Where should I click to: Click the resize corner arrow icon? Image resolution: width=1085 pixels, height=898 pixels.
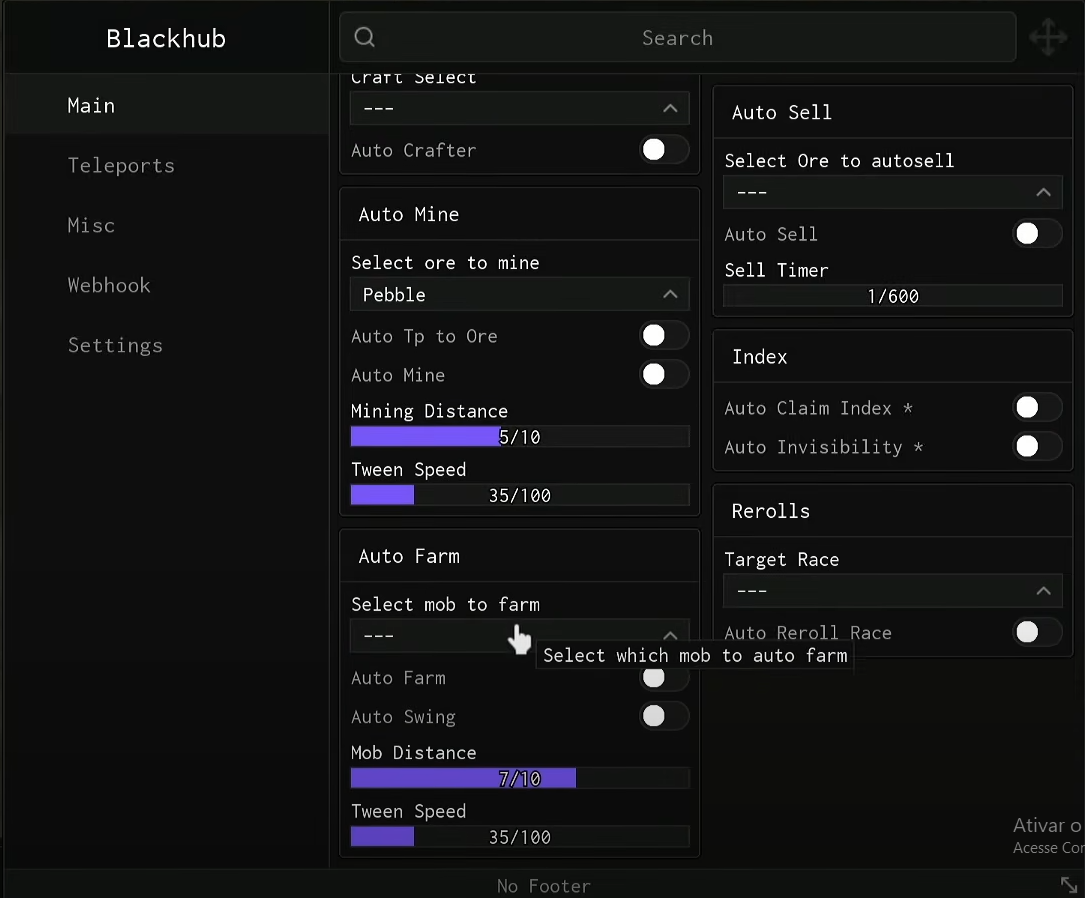[1068, 884]
